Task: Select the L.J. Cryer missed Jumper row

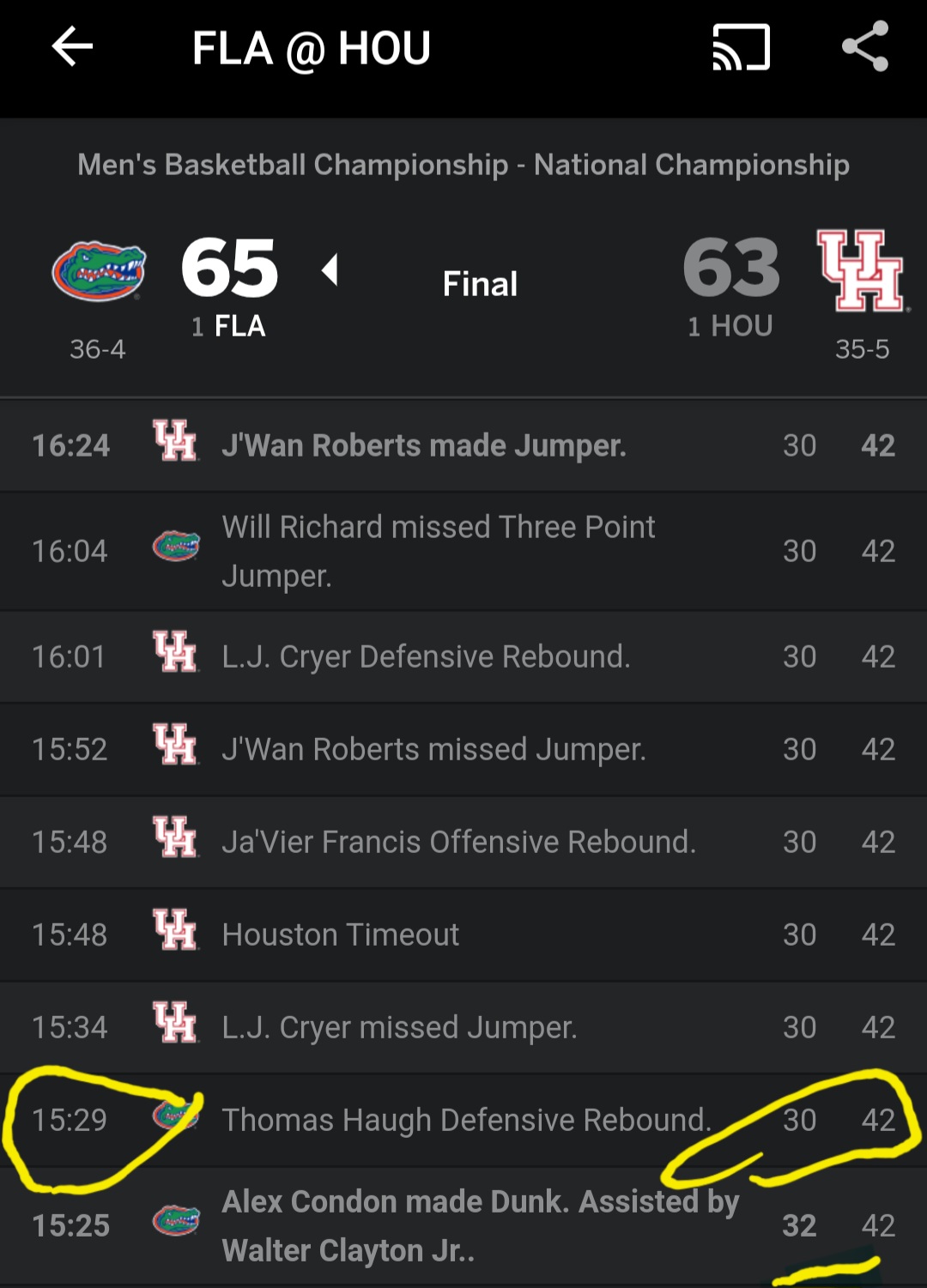Action: point(463,1027)
